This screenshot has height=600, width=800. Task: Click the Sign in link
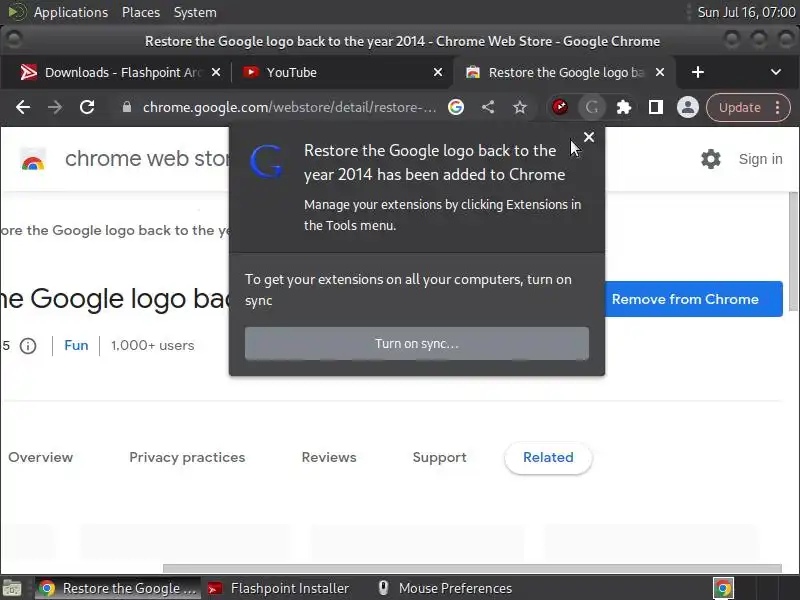point(760,159)
